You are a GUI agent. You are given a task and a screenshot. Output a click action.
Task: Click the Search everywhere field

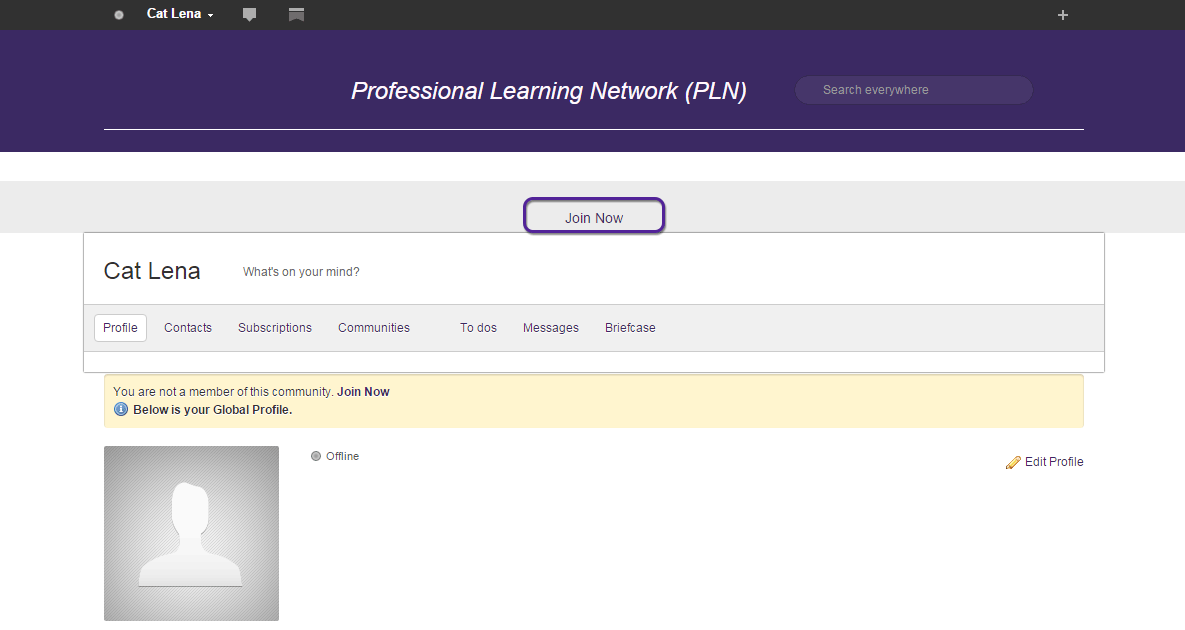[914, 90]
